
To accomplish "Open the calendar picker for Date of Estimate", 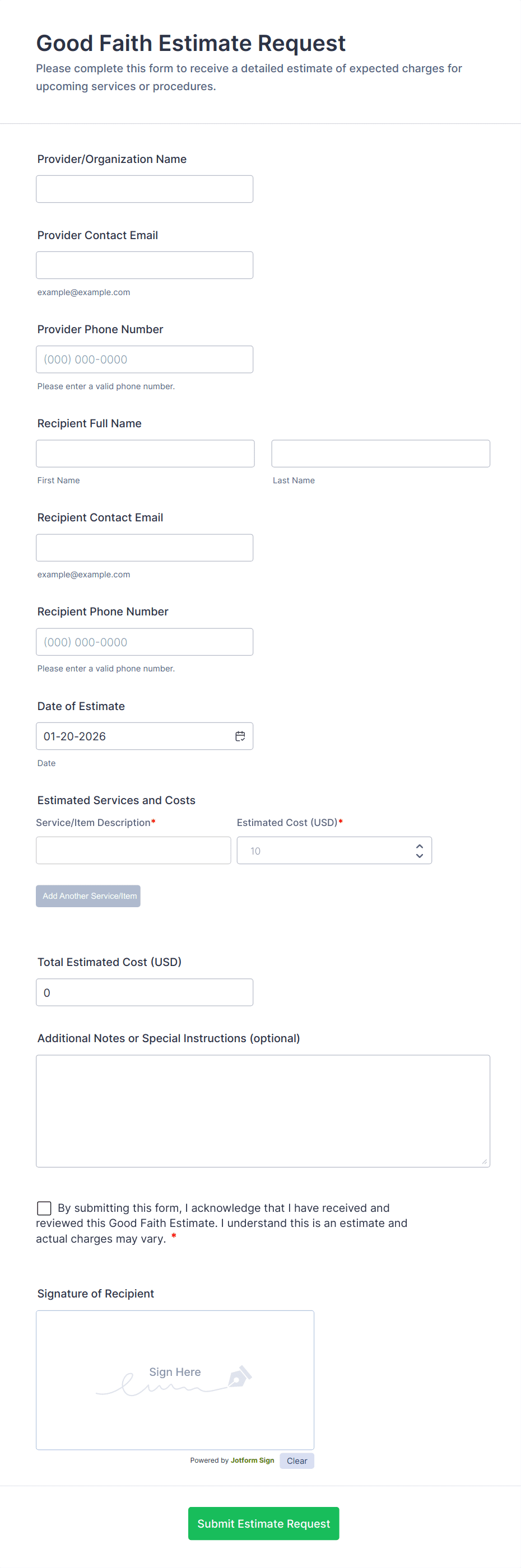I will tap(240, 736).
